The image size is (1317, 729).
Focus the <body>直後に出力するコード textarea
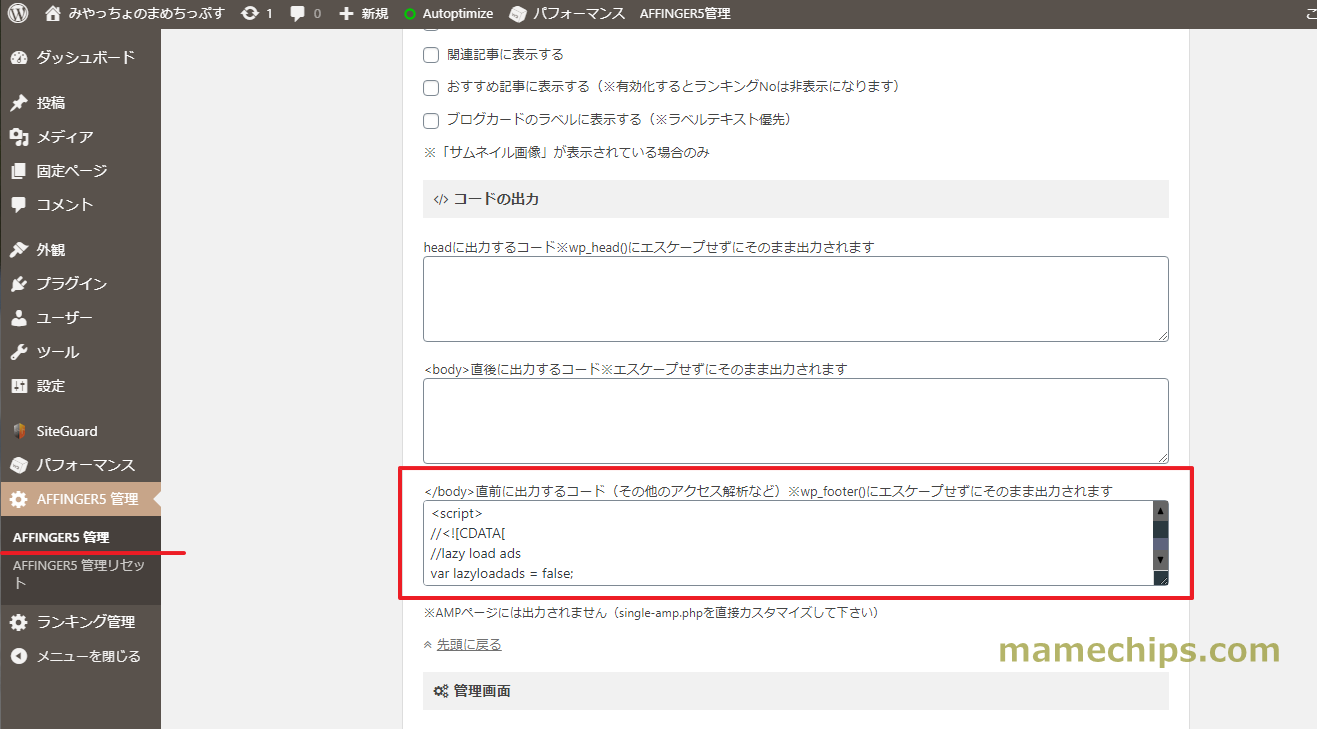[796, 421]
